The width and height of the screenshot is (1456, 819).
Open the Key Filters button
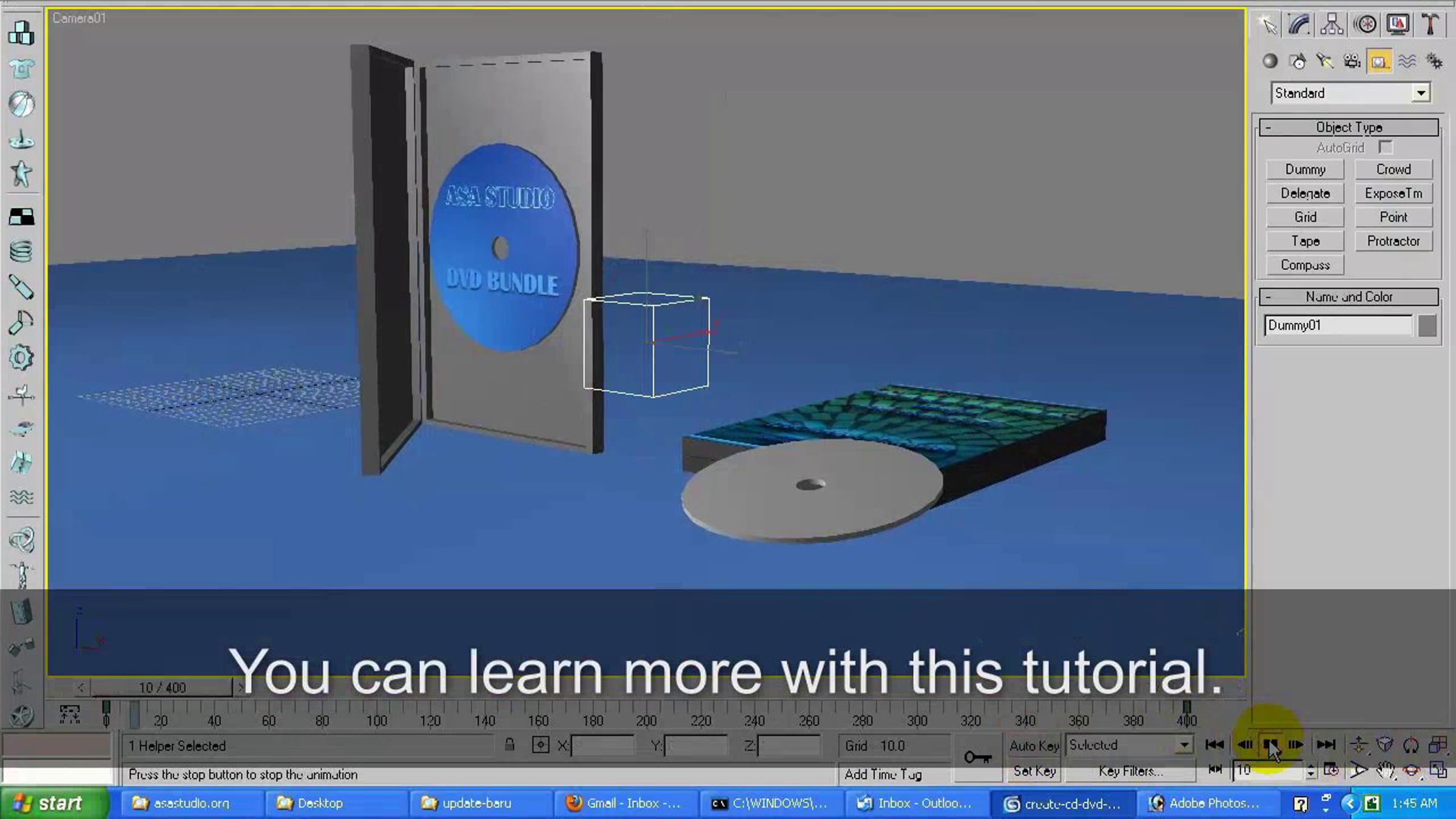(1130, 771)
